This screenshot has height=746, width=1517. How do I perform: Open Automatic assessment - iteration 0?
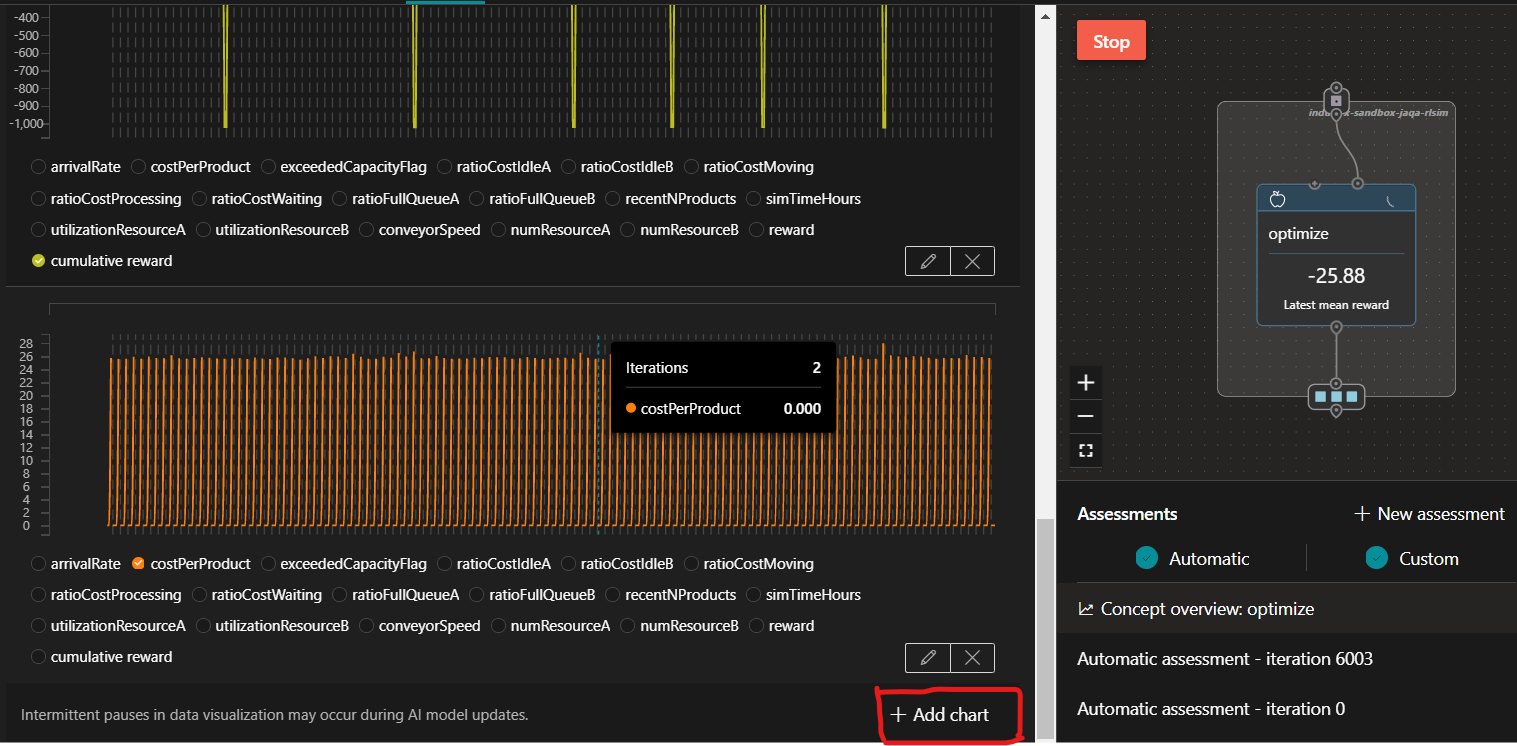[1287, 709]
